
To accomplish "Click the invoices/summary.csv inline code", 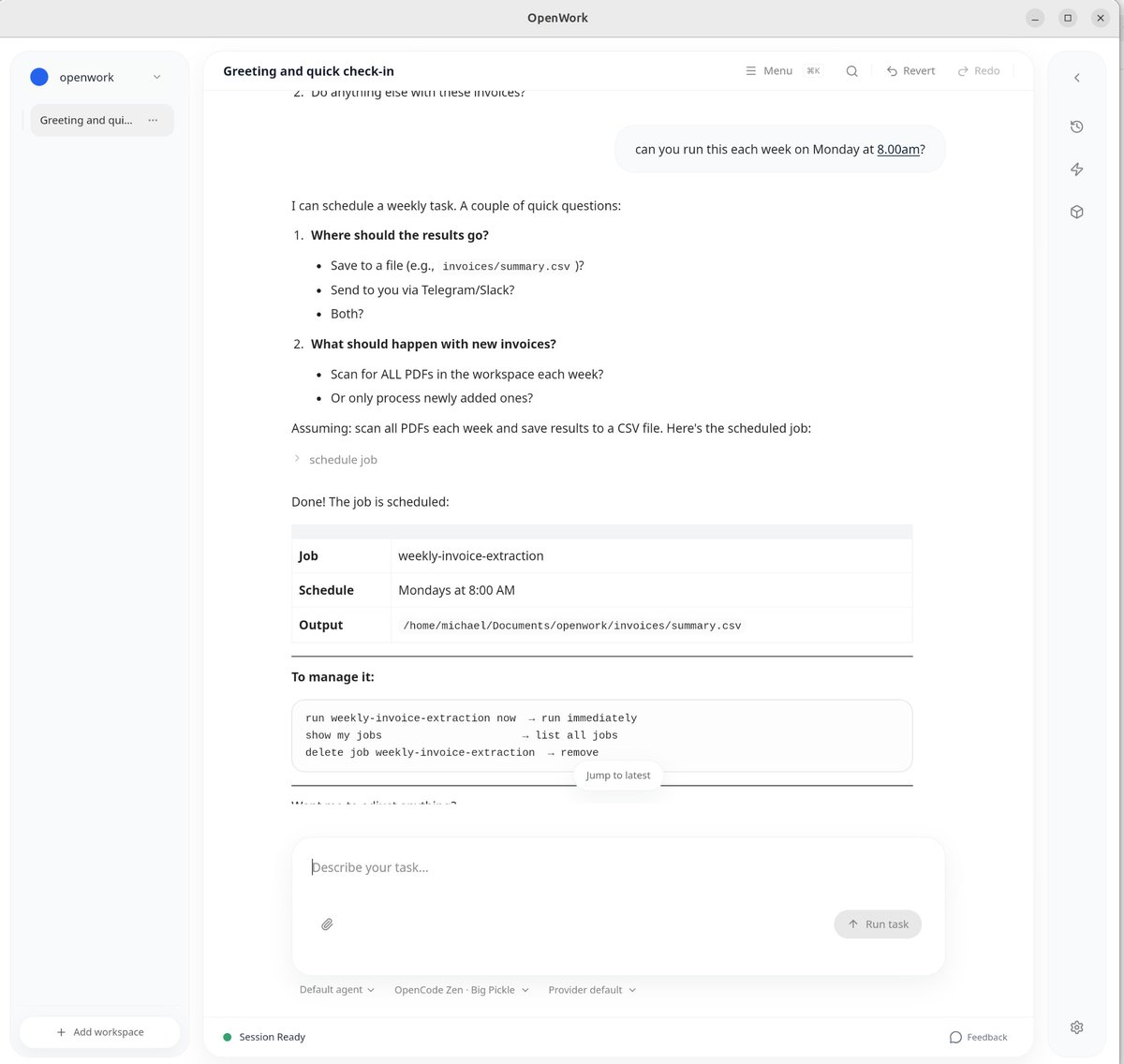I will (x=507, y=267).
